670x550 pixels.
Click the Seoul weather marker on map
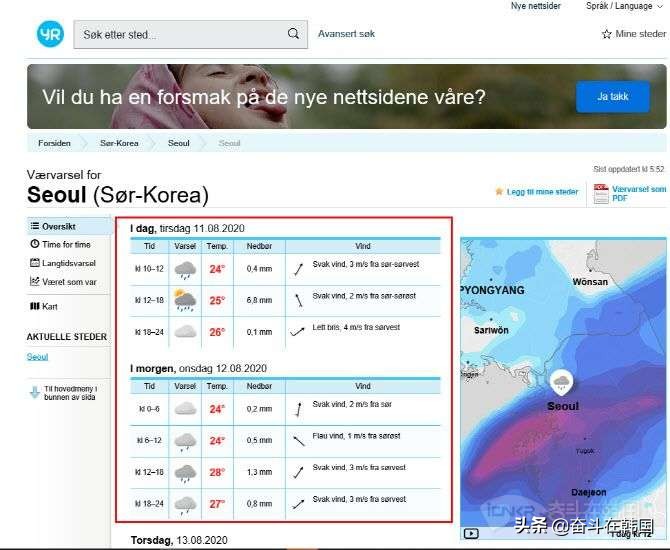561,382
